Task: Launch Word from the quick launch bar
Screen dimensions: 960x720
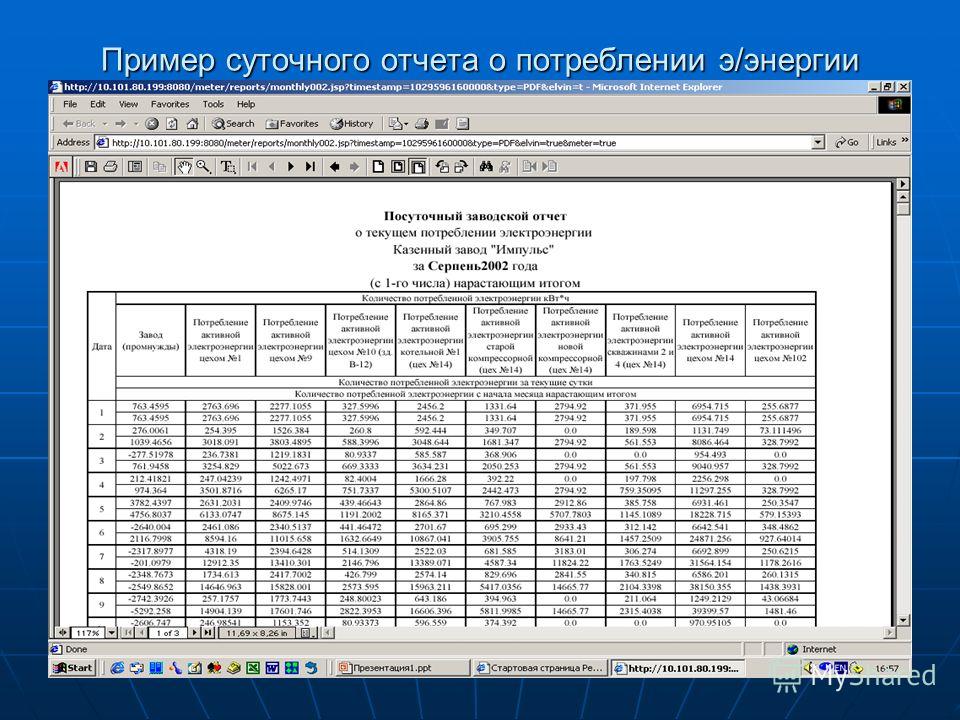Action: tap(272, 668)
